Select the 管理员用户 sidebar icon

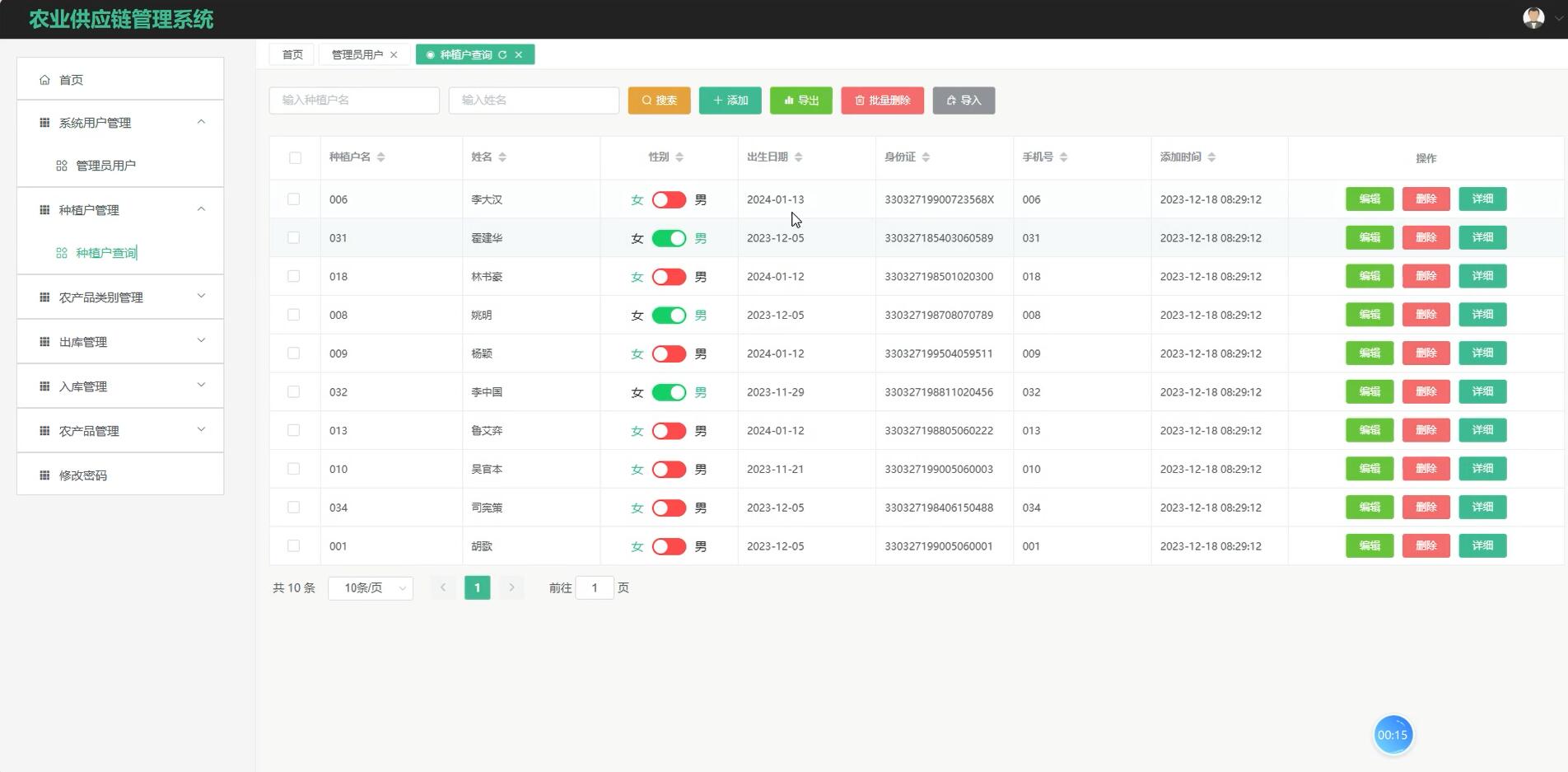[62, 165]
